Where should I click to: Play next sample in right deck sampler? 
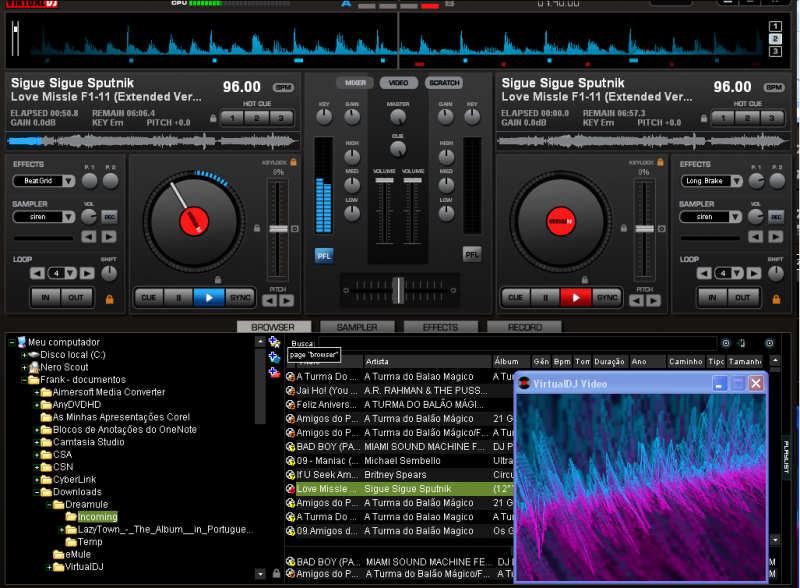[x=776, y=237]
